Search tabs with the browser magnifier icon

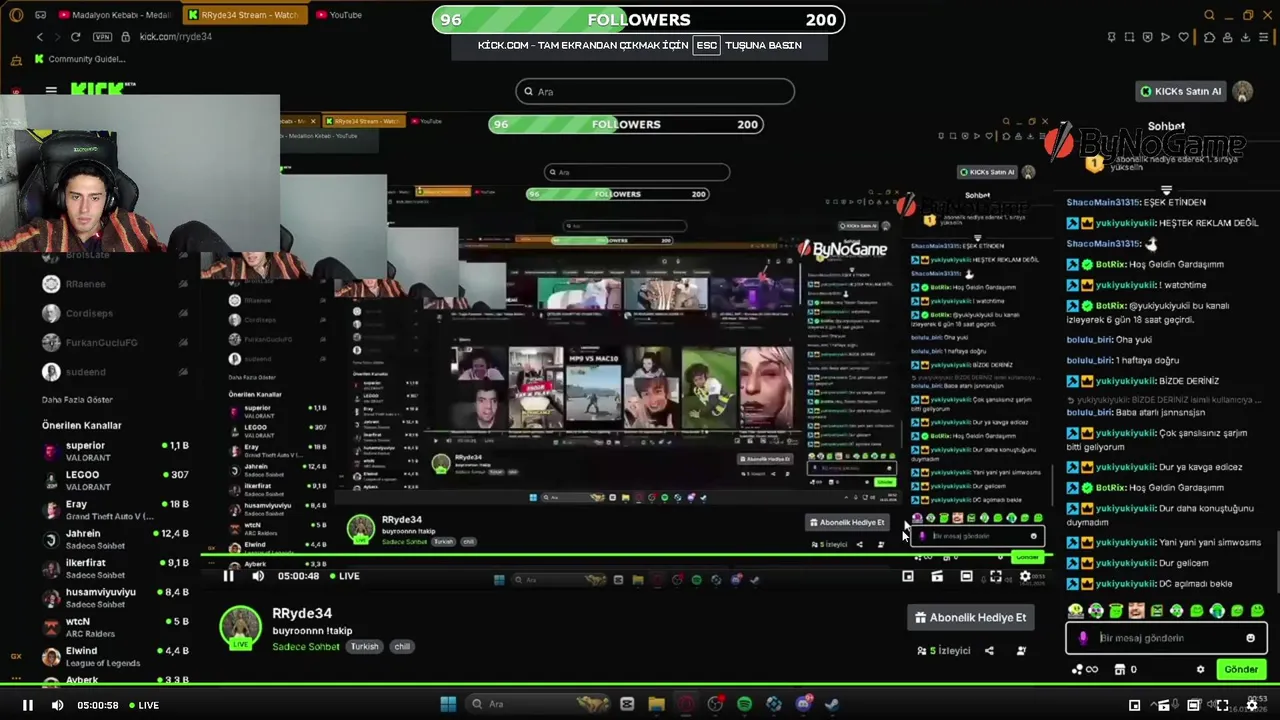[x=1209, y=15]
